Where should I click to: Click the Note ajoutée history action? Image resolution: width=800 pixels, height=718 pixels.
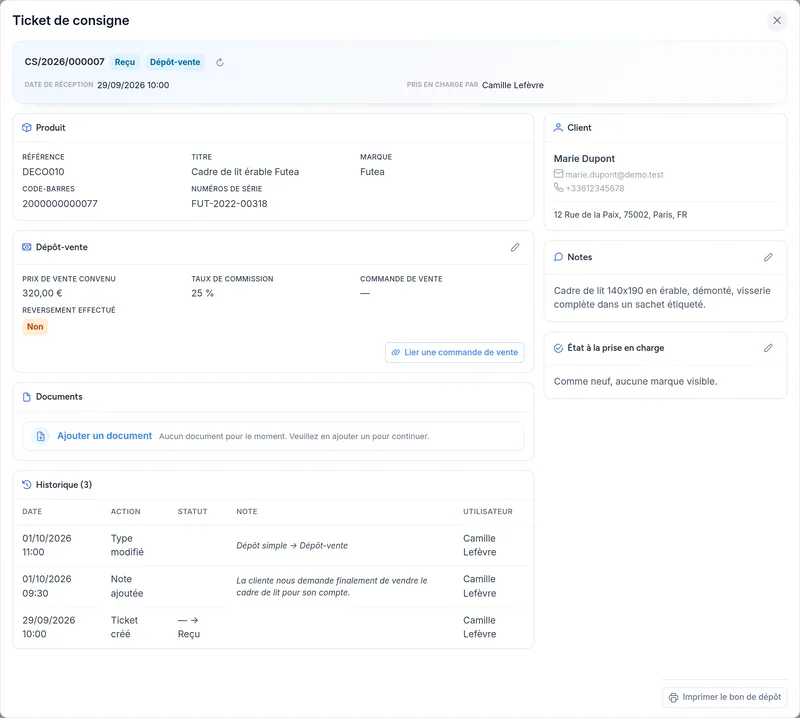click(x=127, y=586)
